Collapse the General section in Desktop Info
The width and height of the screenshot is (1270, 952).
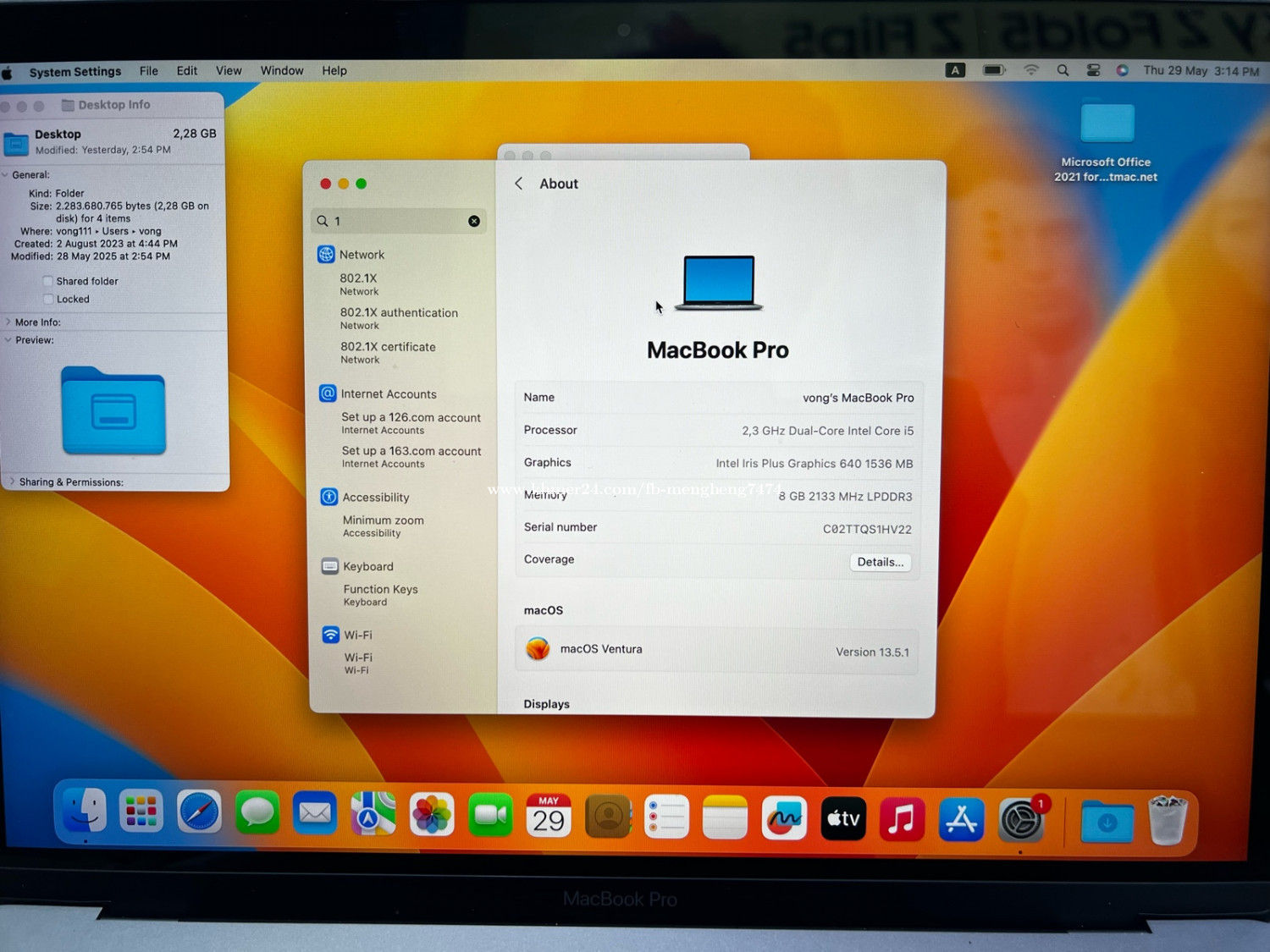[5, 175]
